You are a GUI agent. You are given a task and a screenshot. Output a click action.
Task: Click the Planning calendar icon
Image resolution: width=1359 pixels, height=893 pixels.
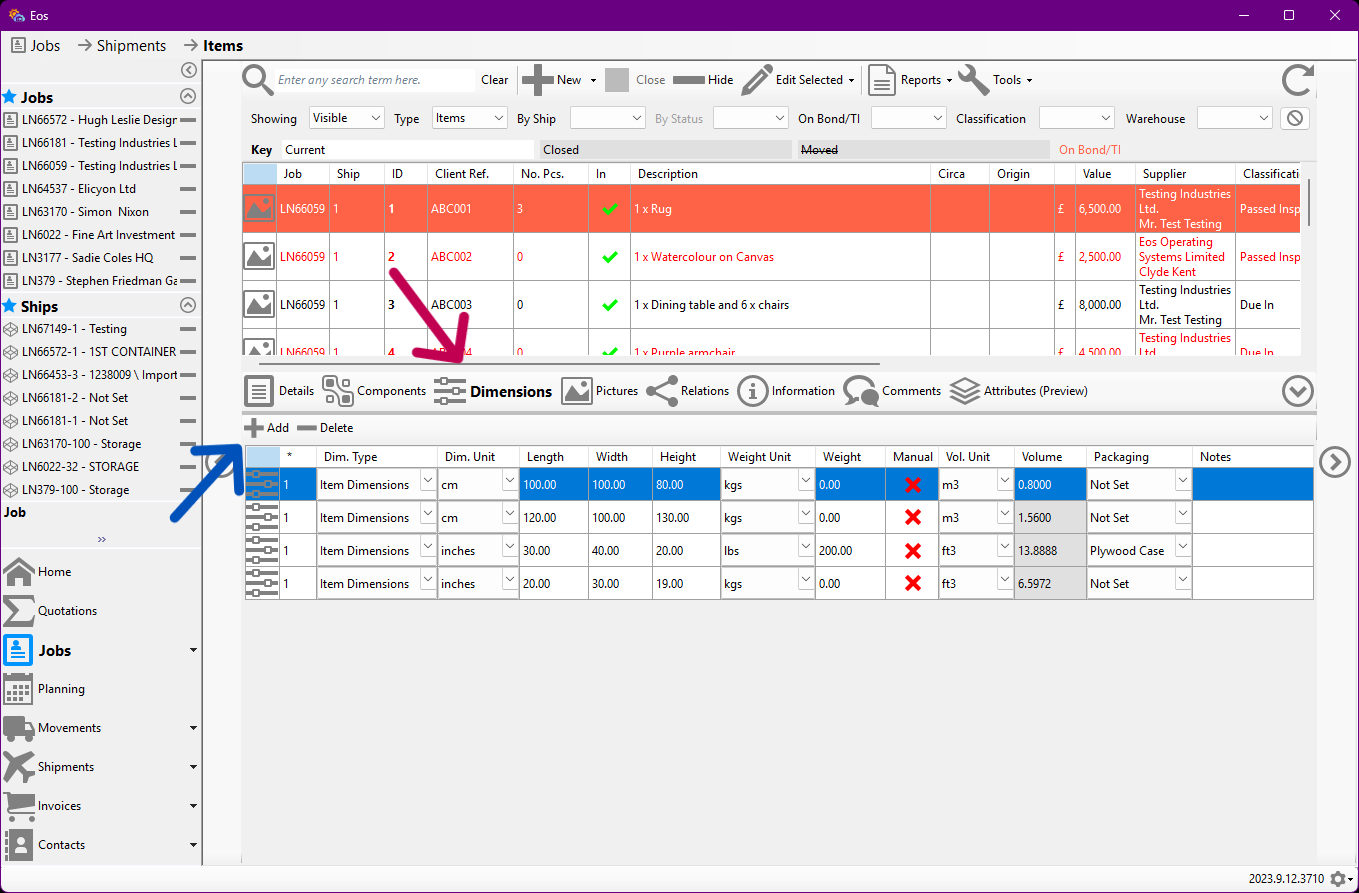click(x=18, y=689)
